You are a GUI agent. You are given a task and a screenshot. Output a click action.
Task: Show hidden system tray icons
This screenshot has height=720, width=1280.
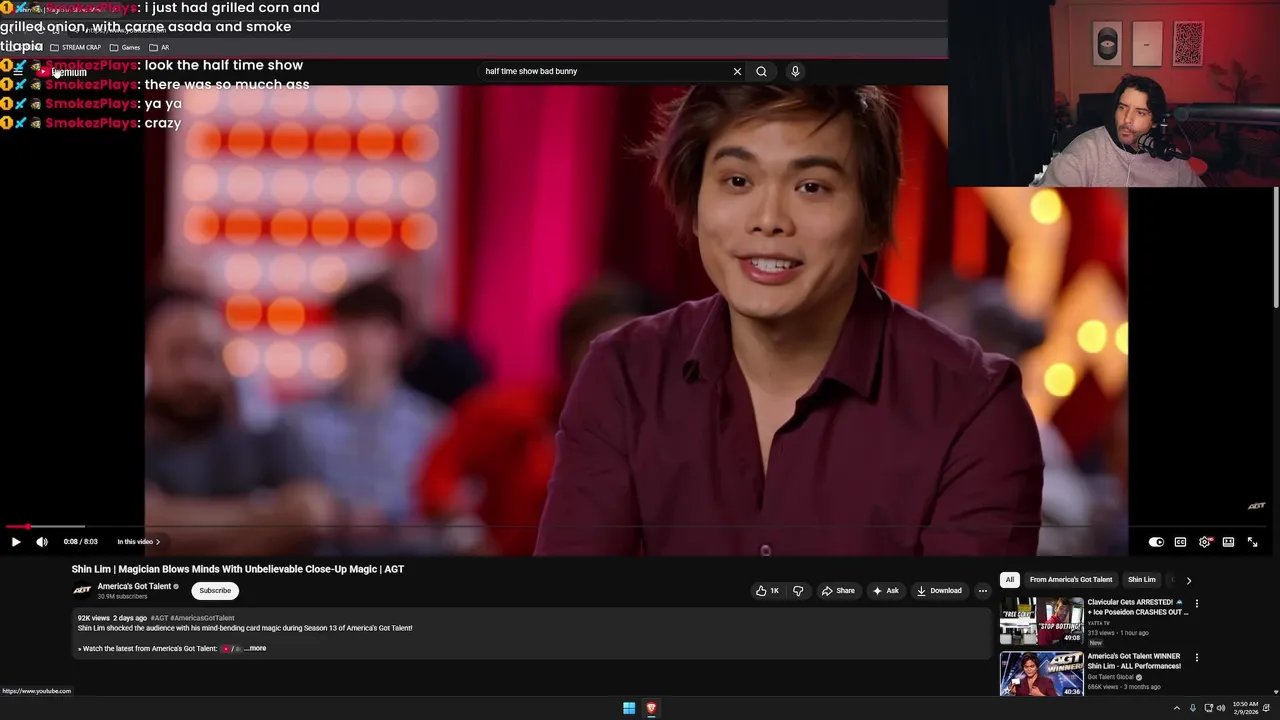pyautogui.click(x=1176, y=708)
